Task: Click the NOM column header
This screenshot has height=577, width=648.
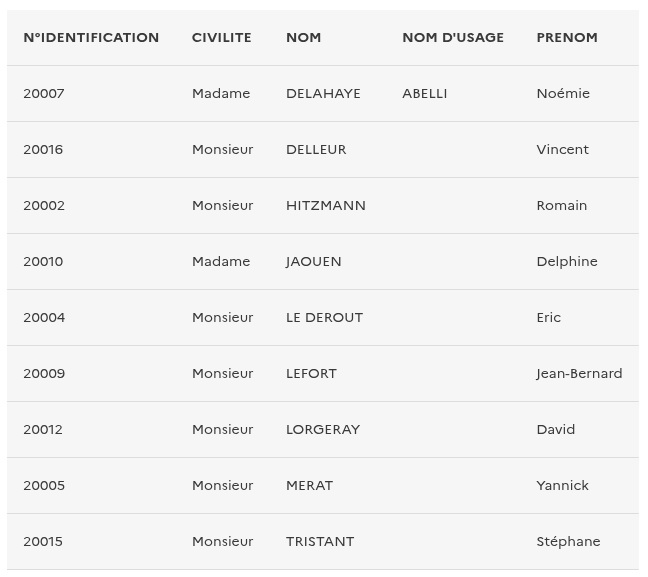Action: point(303,38)
